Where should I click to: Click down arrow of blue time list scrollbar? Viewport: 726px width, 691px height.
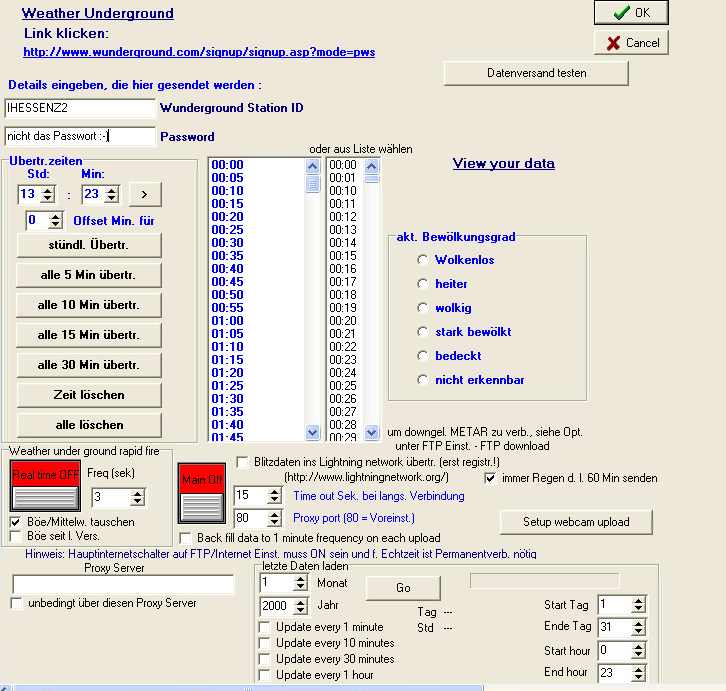(x=313, y=433)
